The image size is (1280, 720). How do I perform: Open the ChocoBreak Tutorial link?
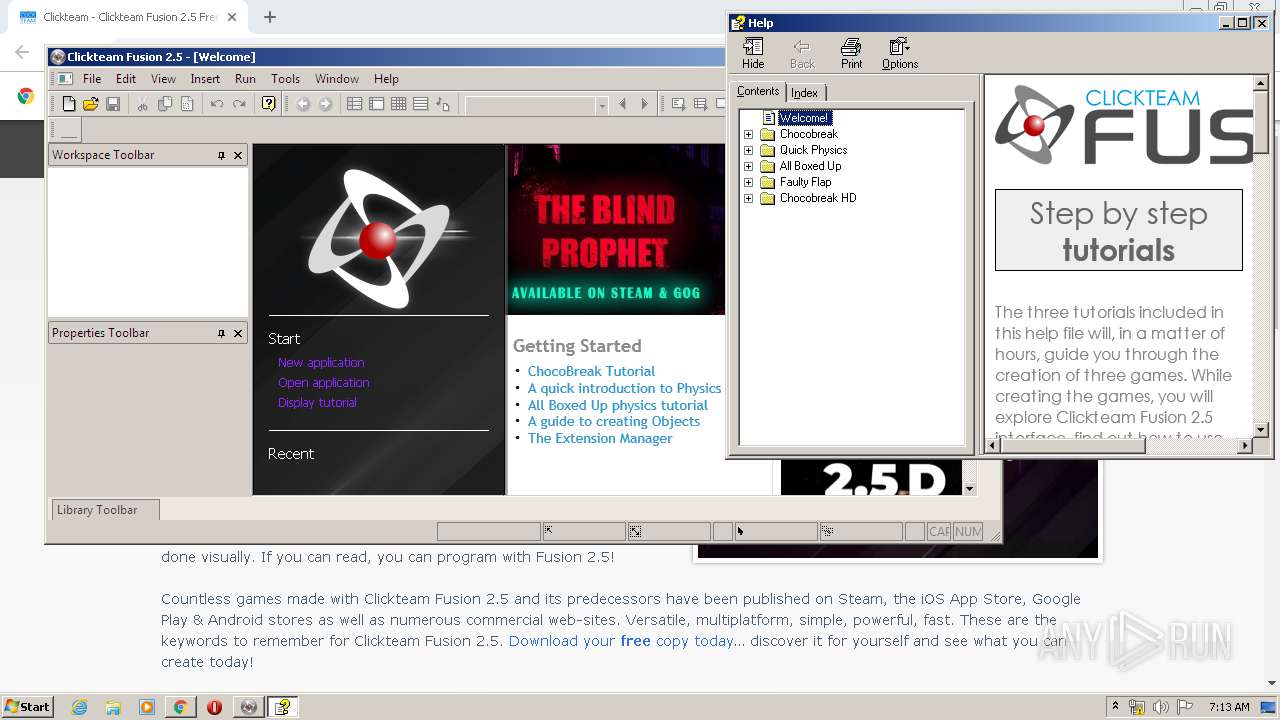click(x=591, y=371)
